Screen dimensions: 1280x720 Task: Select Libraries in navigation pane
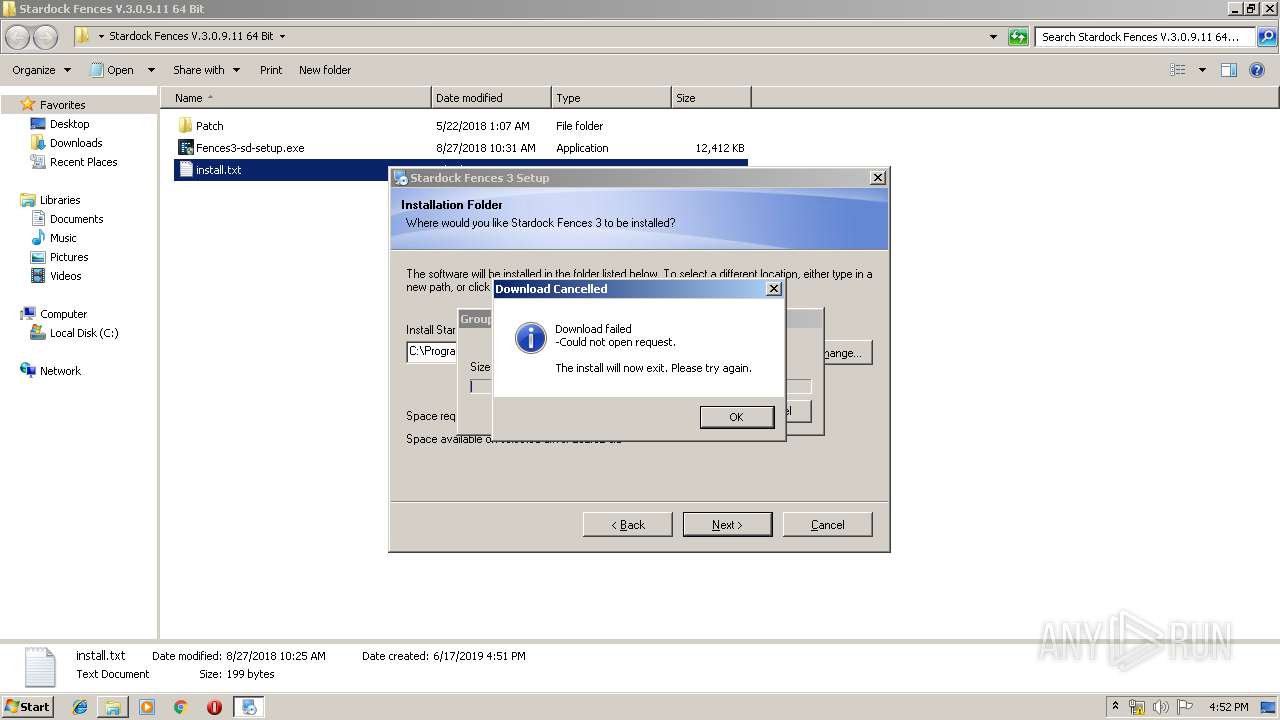(x=60, y=200)
